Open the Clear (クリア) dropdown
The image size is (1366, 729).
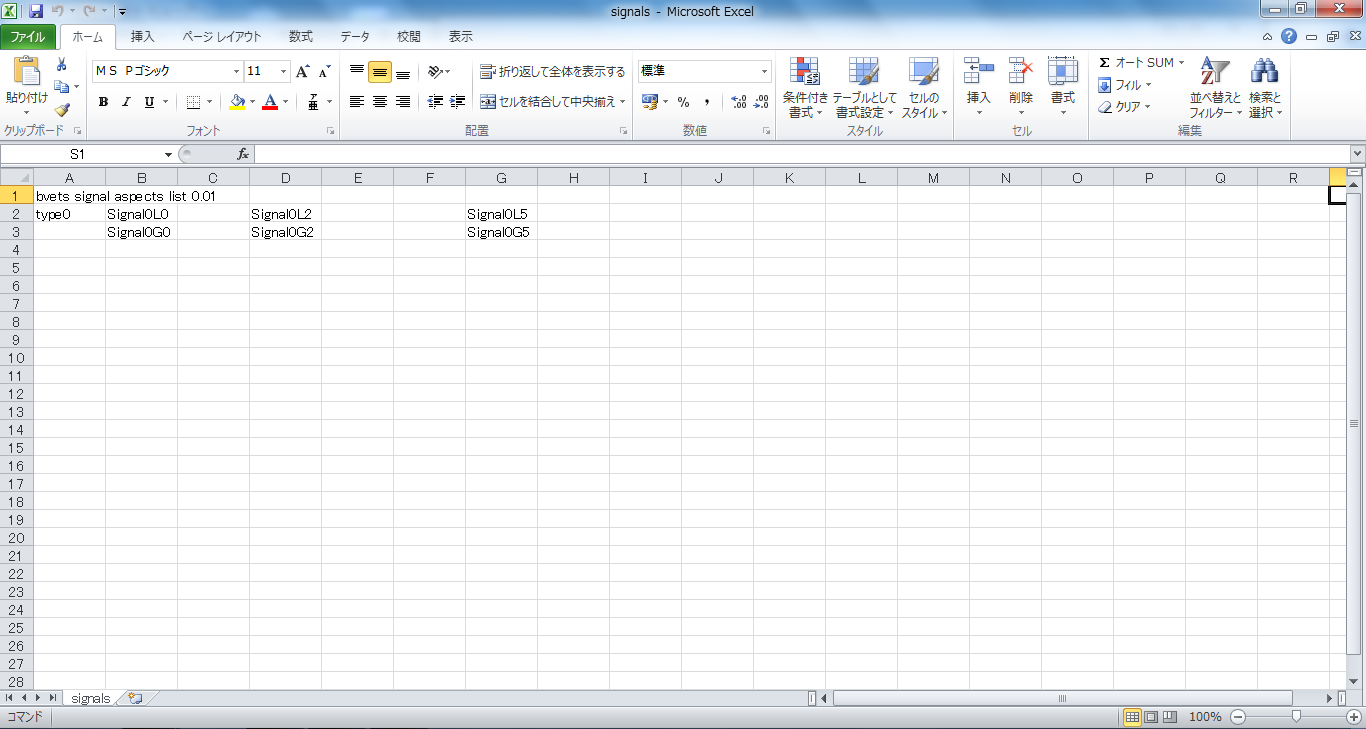coord(1125,106)
